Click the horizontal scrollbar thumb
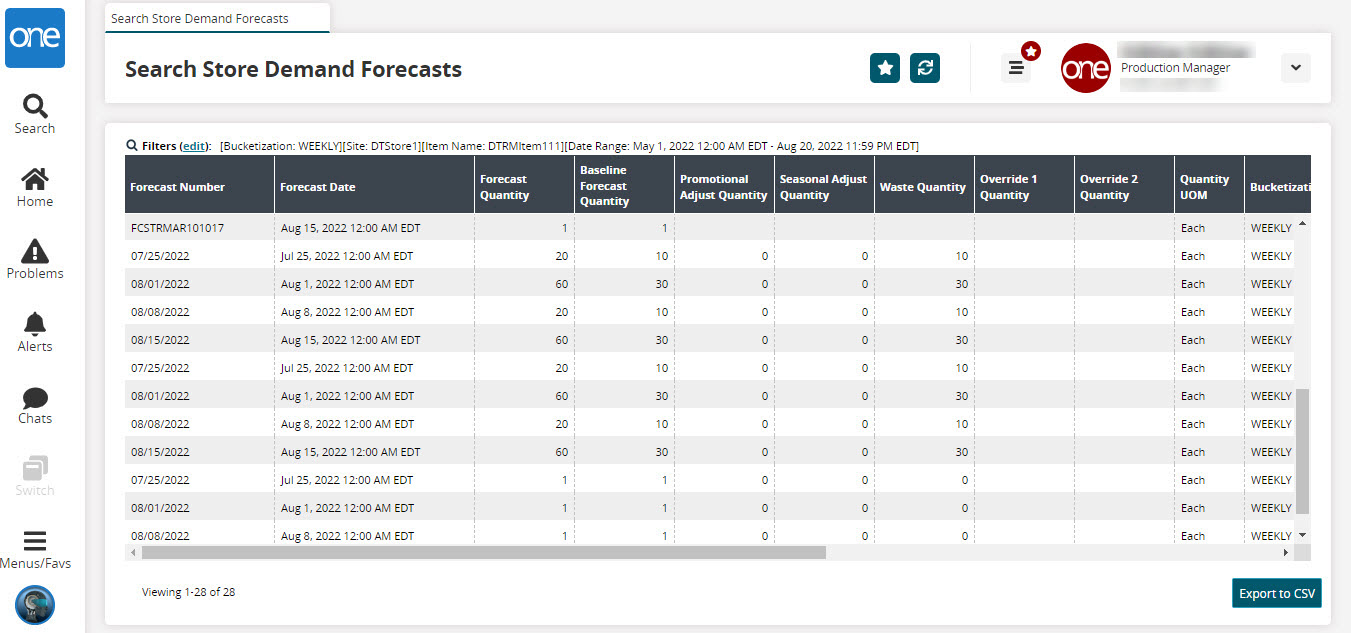Viewport: 1351px width, 633px height. (483, 552)
